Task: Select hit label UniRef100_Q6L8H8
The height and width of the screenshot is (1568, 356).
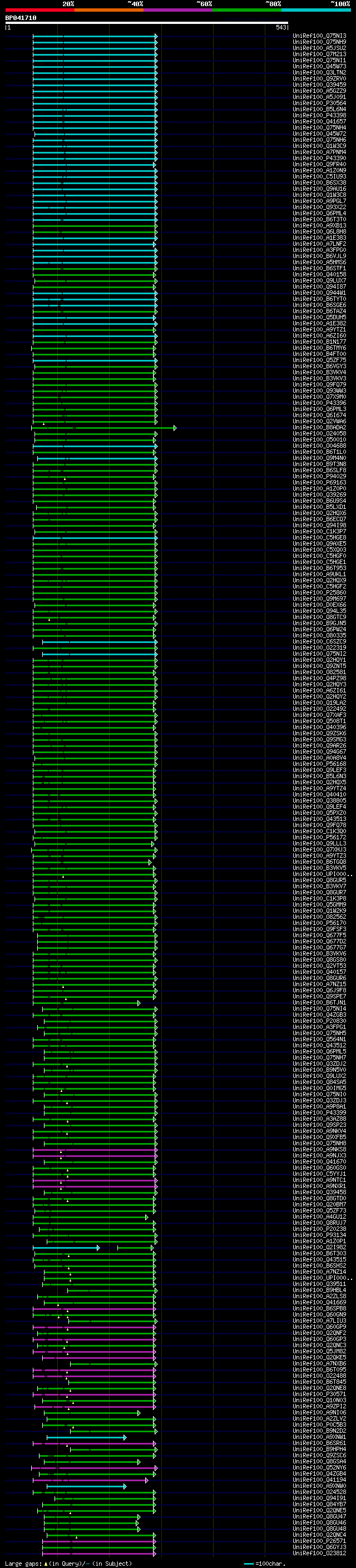Action: coord(319,231)
